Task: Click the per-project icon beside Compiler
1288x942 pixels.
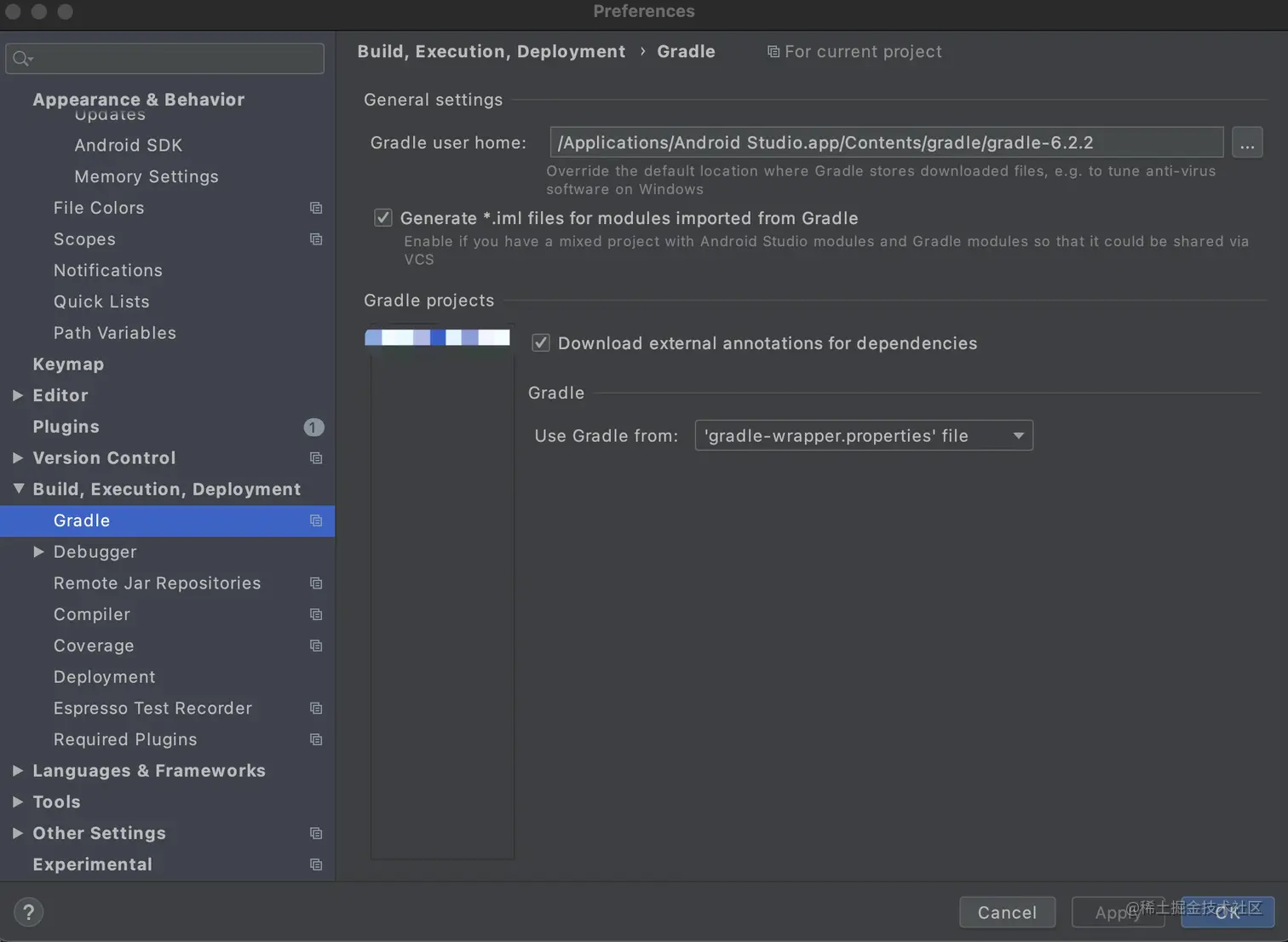Action: [316, 614]
